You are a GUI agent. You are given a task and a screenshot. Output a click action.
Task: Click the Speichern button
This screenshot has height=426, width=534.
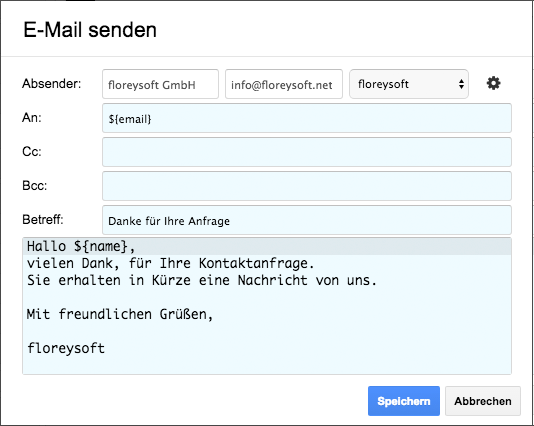tap(404, 401)
